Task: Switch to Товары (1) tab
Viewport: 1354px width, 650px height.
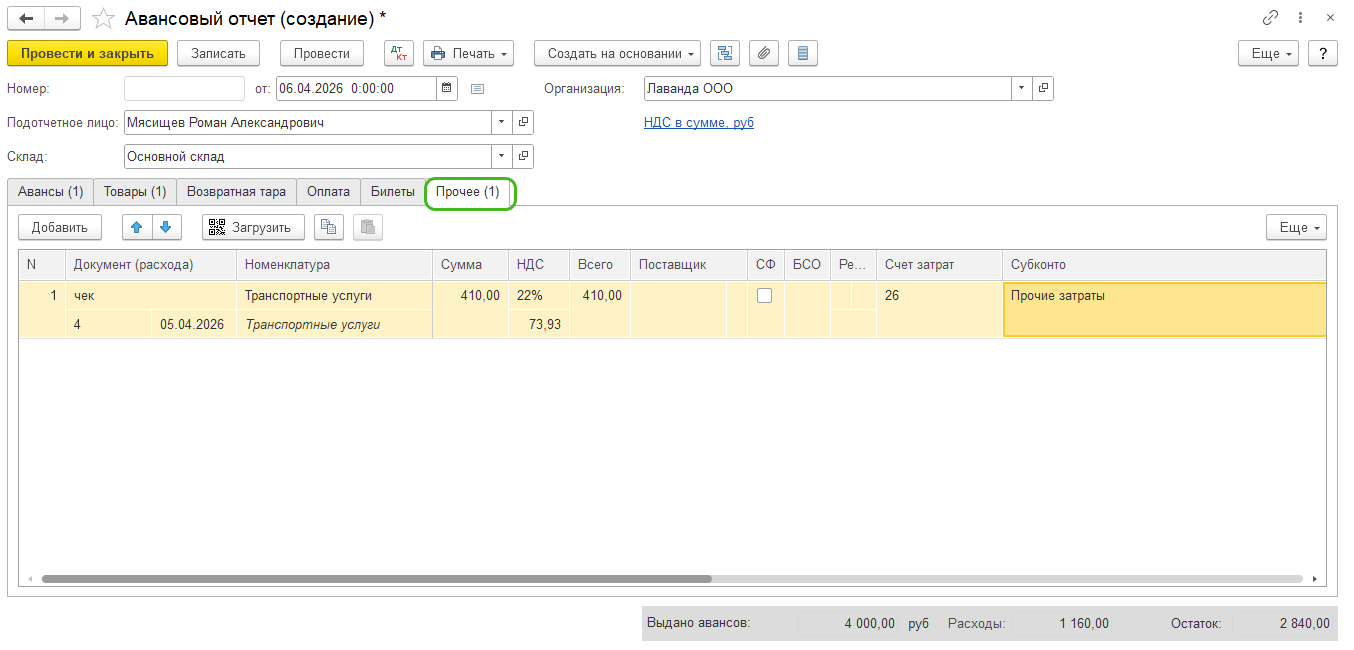Action: point(135,191)
